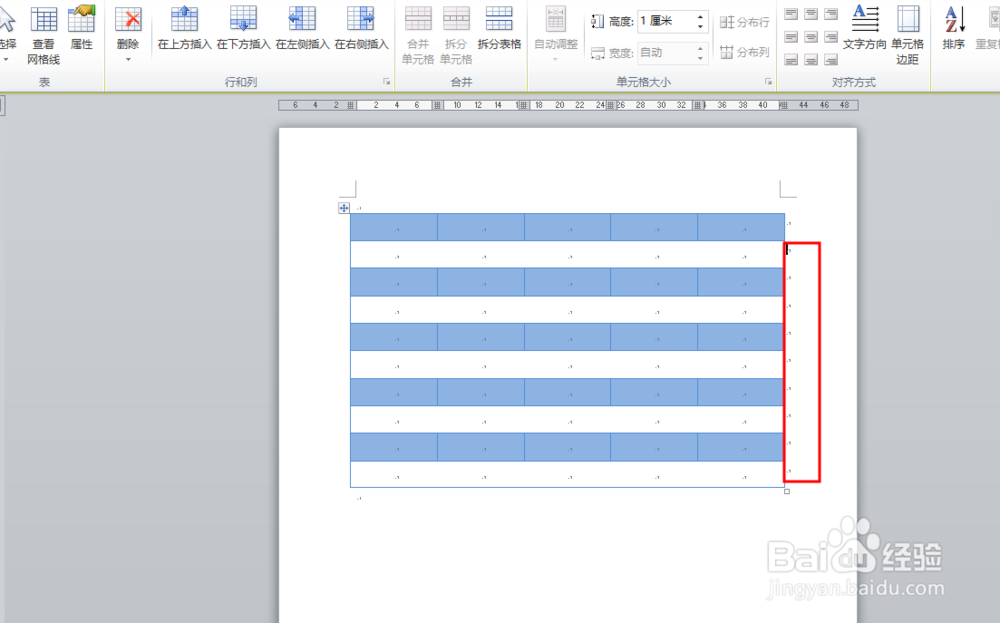The height and width of the screenshot is (623, 1000).
Task: Align cell content bottom right
Action: 830,60
